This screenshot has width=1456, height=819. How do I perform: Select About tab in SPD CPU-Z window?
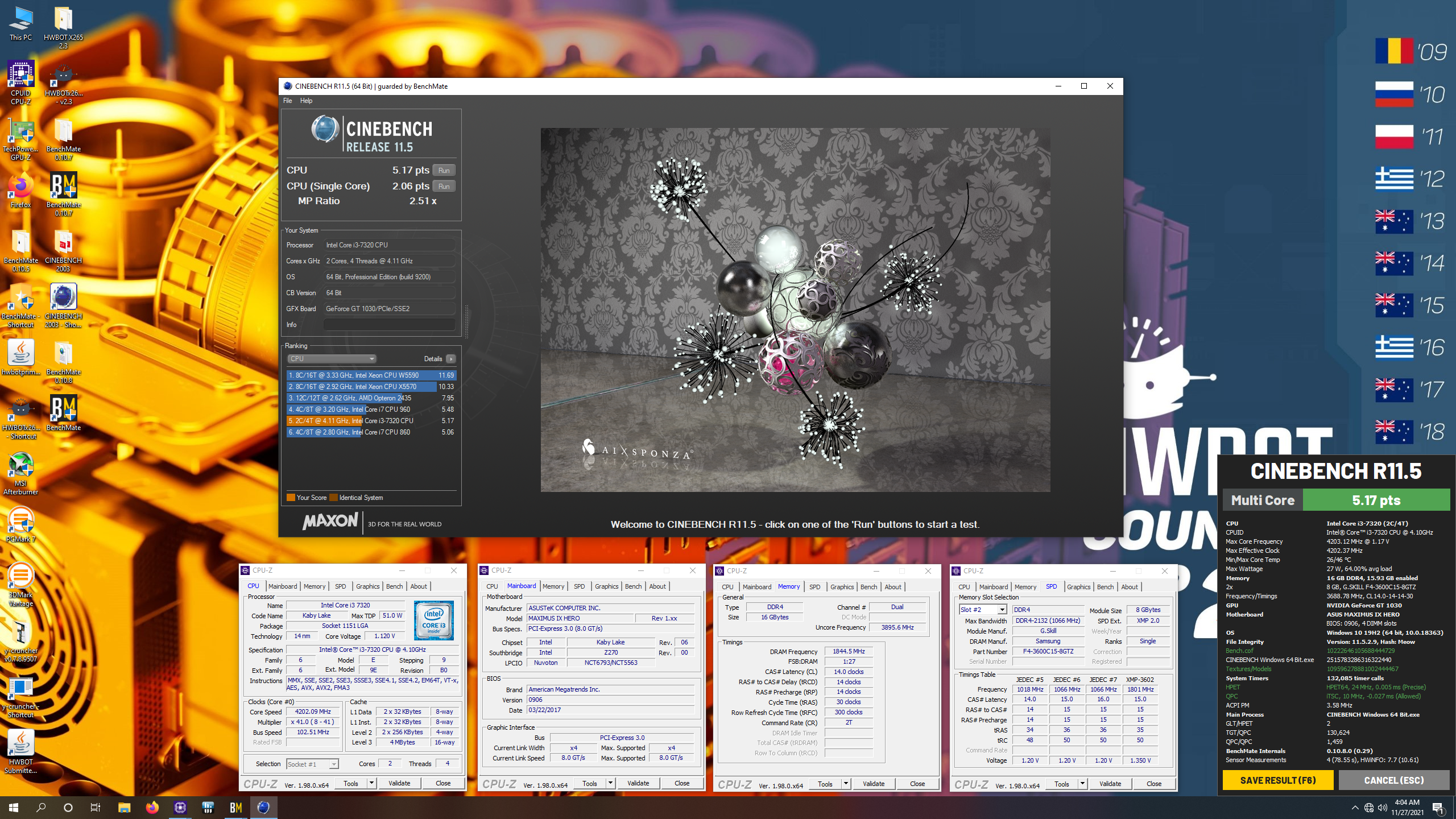point(1130,587)
